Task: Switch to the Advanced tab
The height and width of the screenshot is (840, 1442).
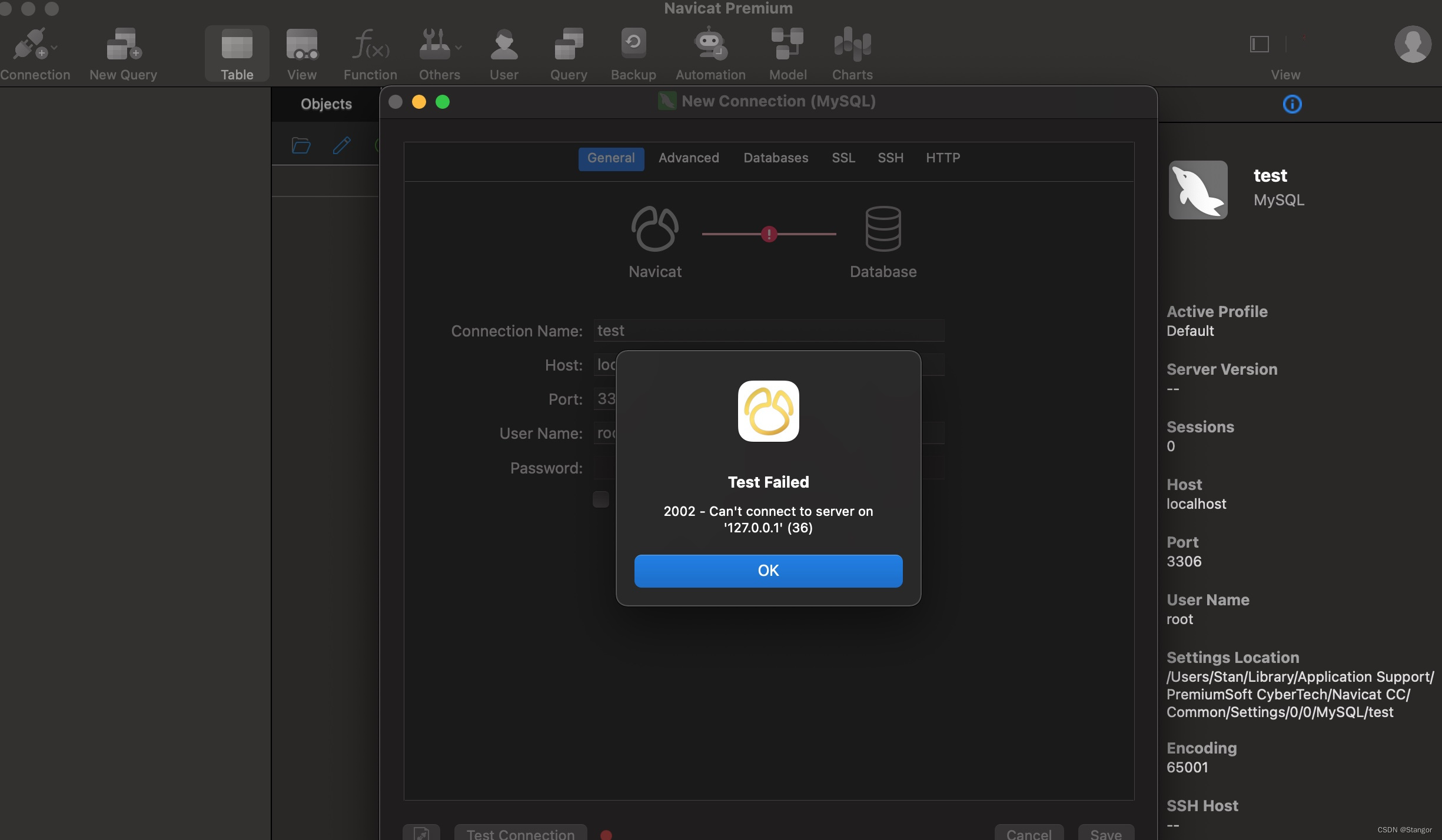Action: tap(688, 158)
